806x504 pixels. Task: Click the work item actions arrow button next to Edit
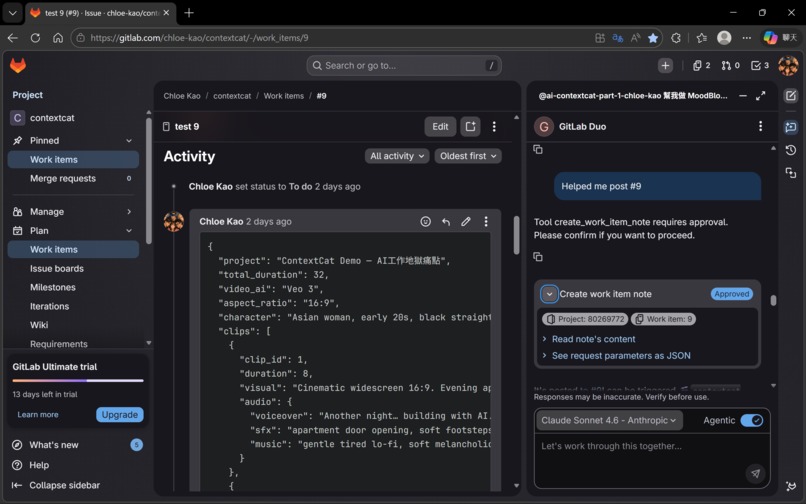coord(470,127)
